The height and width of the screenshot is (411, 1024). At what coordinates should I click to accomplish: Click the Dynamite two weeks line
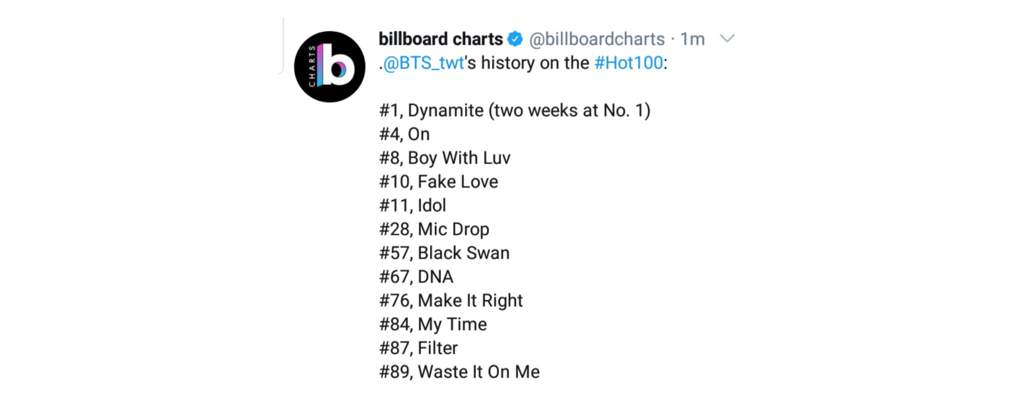tap(515, 111)
